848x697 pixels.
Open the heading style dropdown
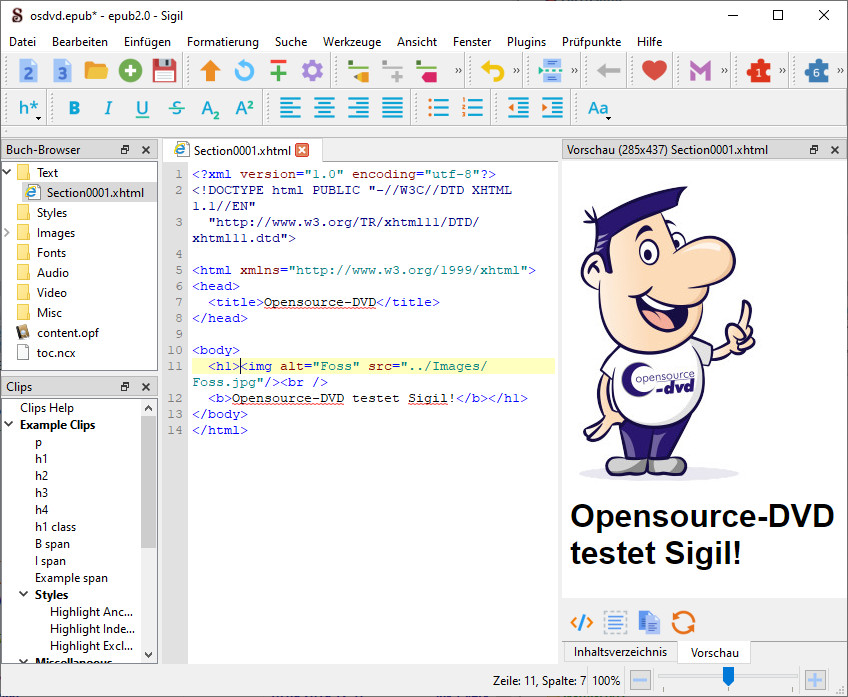(x=29, y=108)
